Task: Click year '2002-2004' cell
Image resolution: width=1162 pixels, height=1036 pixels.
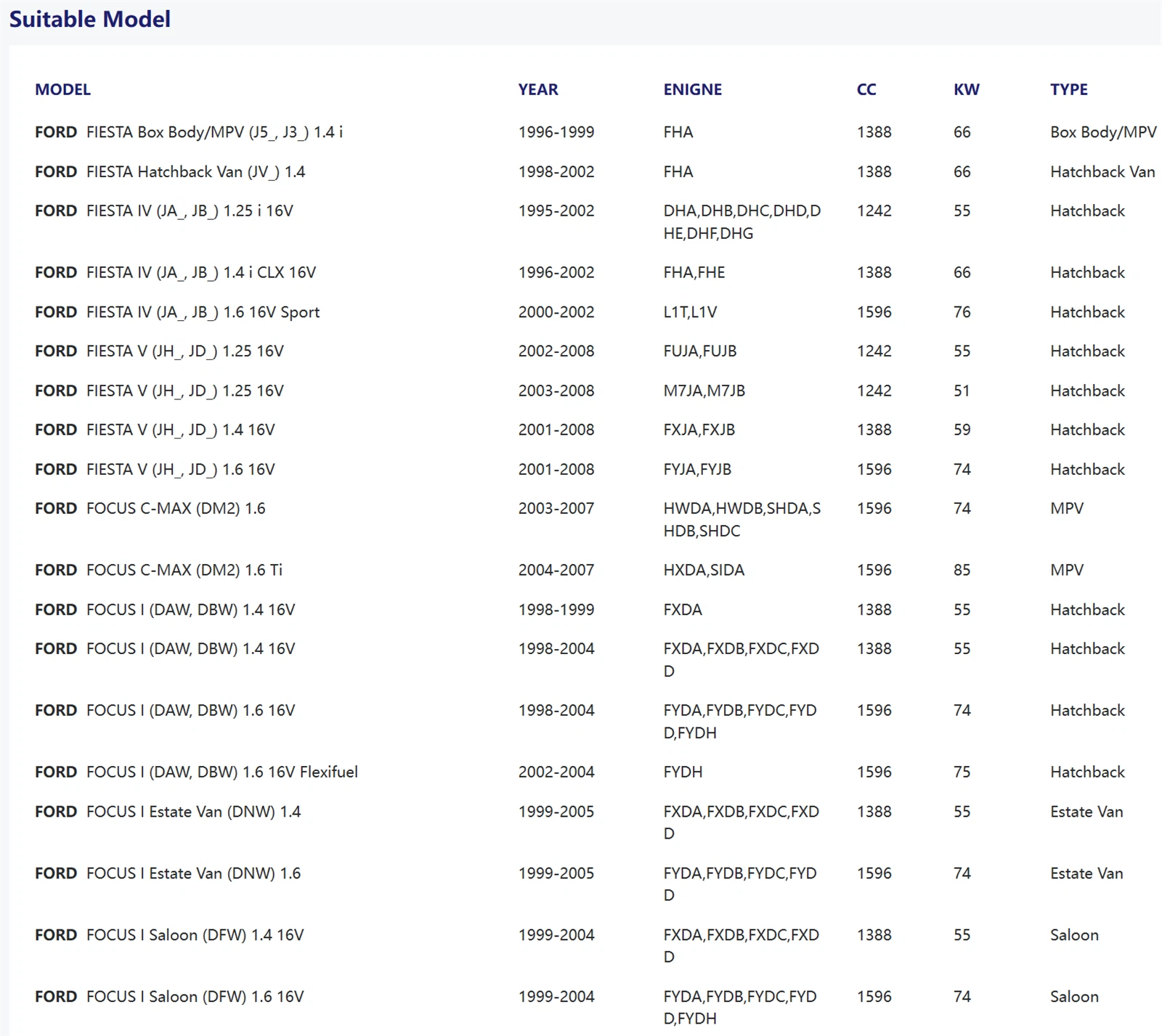Action: click(556, 772)
